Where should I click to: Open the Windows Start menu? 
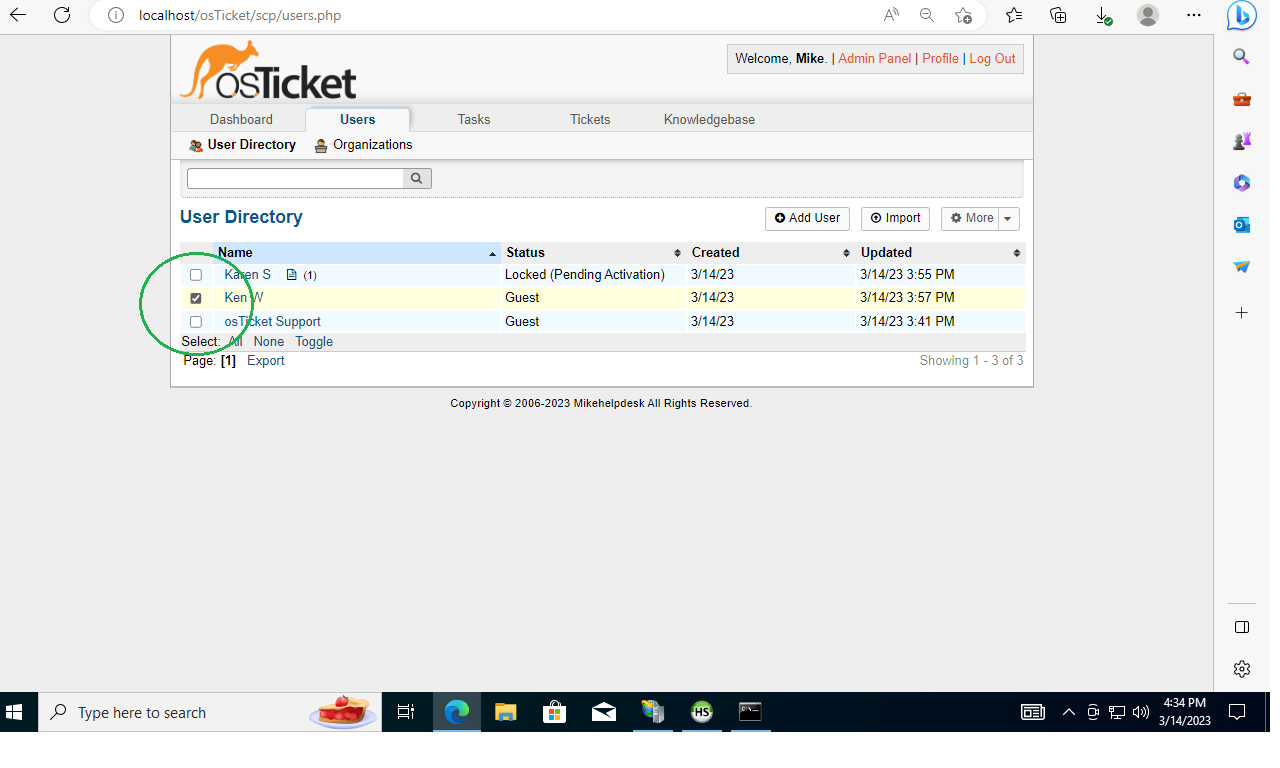click(x=15, y=712)
